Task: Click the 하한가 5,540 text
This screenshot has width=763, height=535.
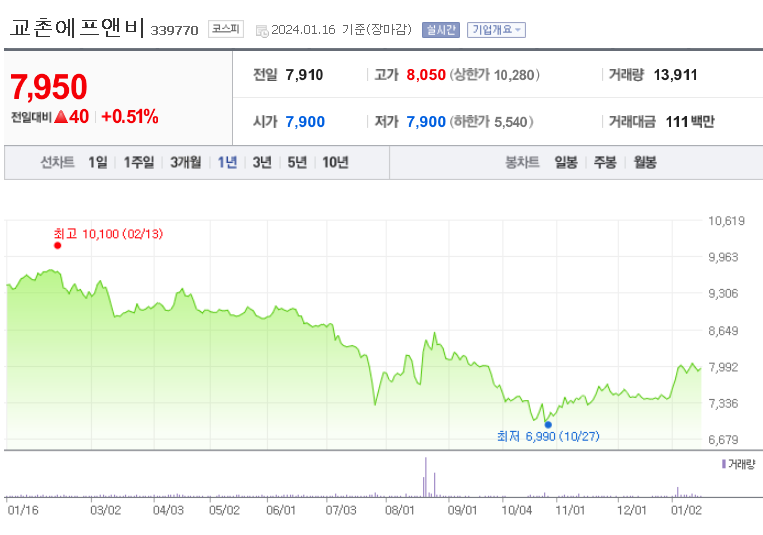Action: pos(491,122)
